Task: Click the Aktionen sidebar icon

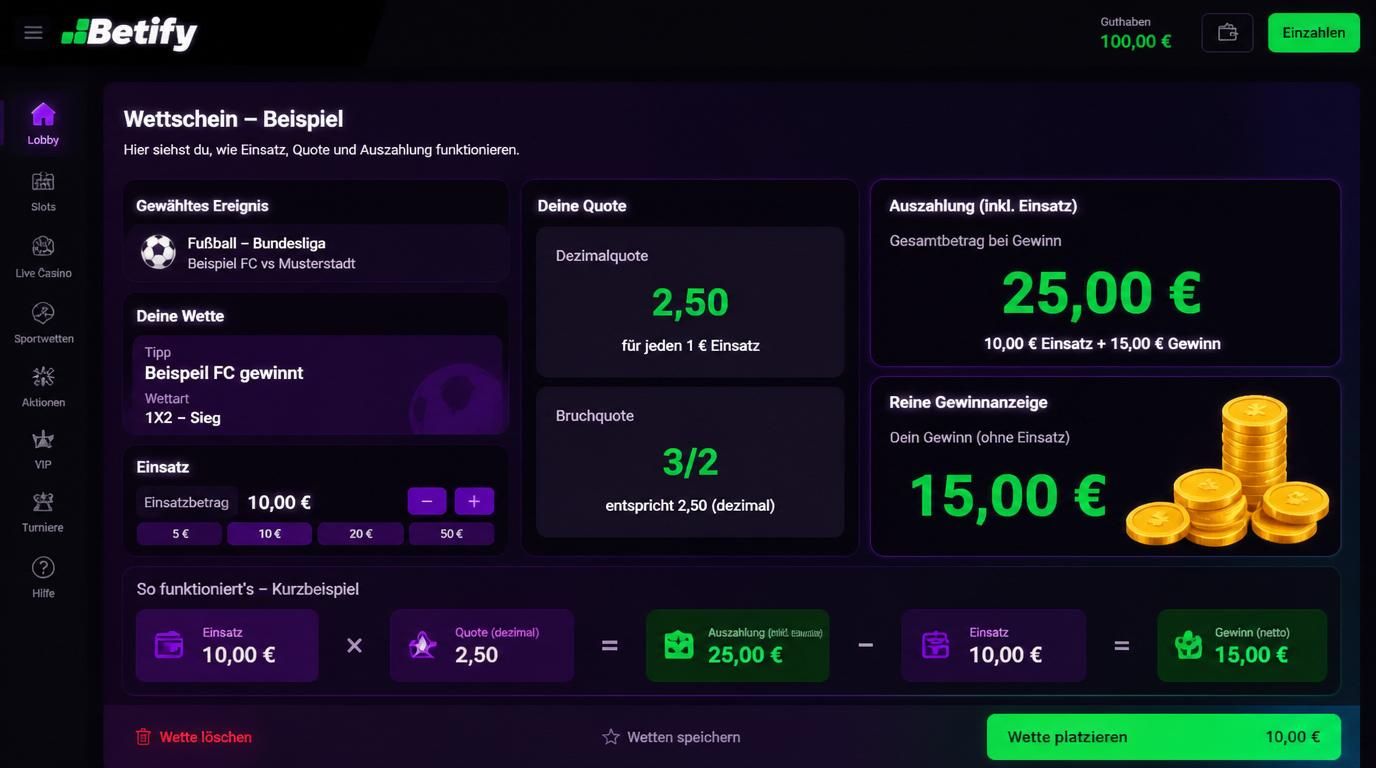Action: coord(43,377)
